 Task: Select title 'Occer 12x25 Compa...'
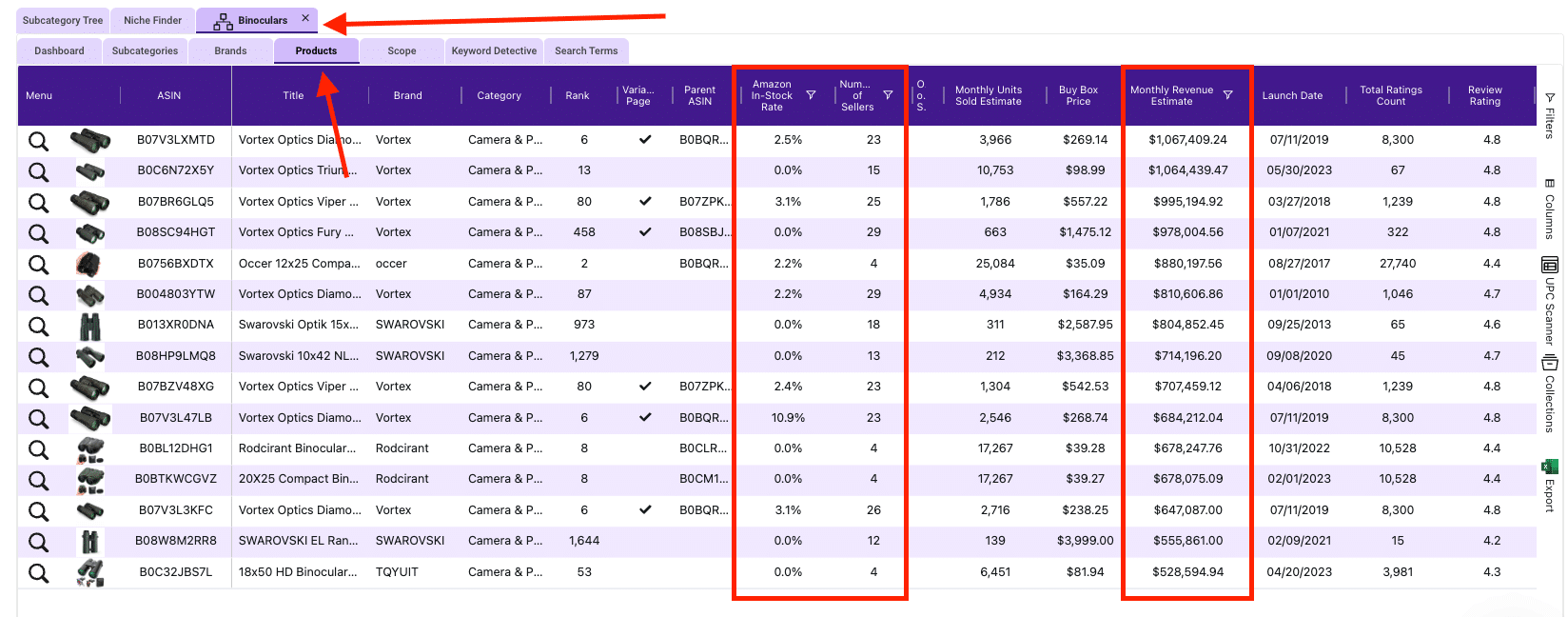300,264
